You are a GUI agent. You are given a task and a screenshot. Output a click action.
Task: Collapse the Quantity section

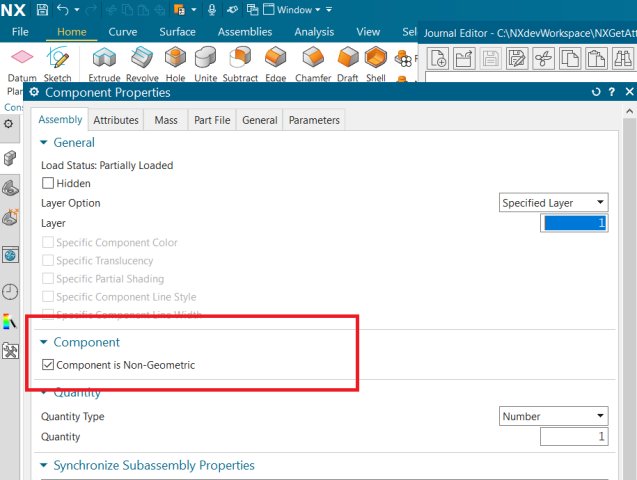coord(44,392)
